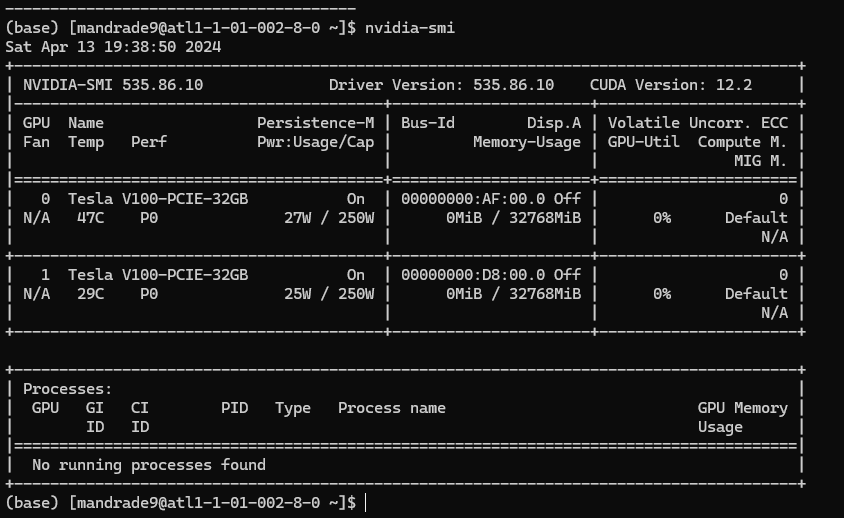The height and width of the screenshot is (518, 844).
Task: Click the 25W / 250W power value
Action: pos(329,294)
